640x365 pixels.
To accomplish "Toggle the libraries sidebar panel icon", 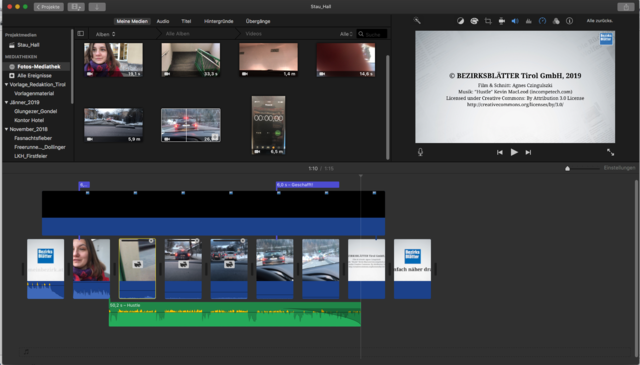I will pyautogui.click(x=80, y=33).
